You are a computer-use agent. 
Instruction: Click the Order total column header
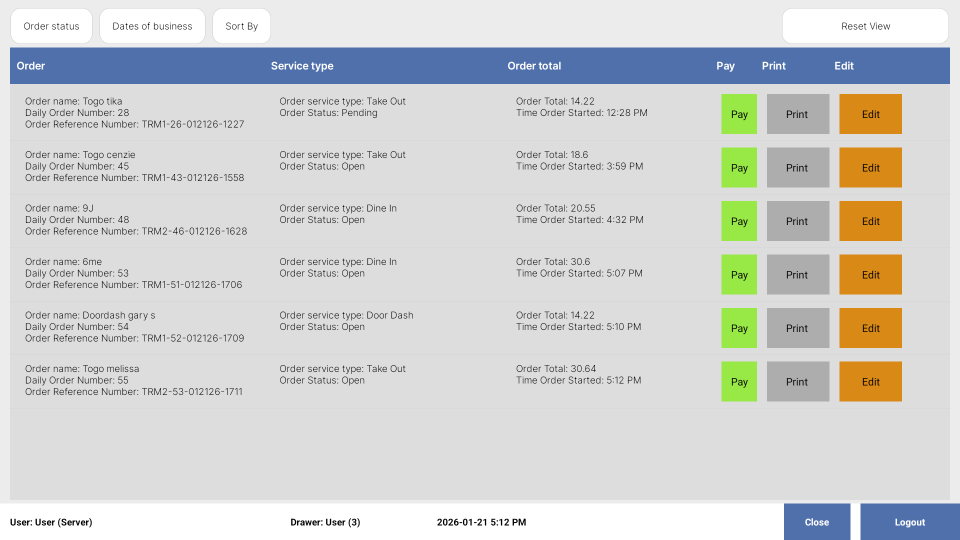coord(534,66)
